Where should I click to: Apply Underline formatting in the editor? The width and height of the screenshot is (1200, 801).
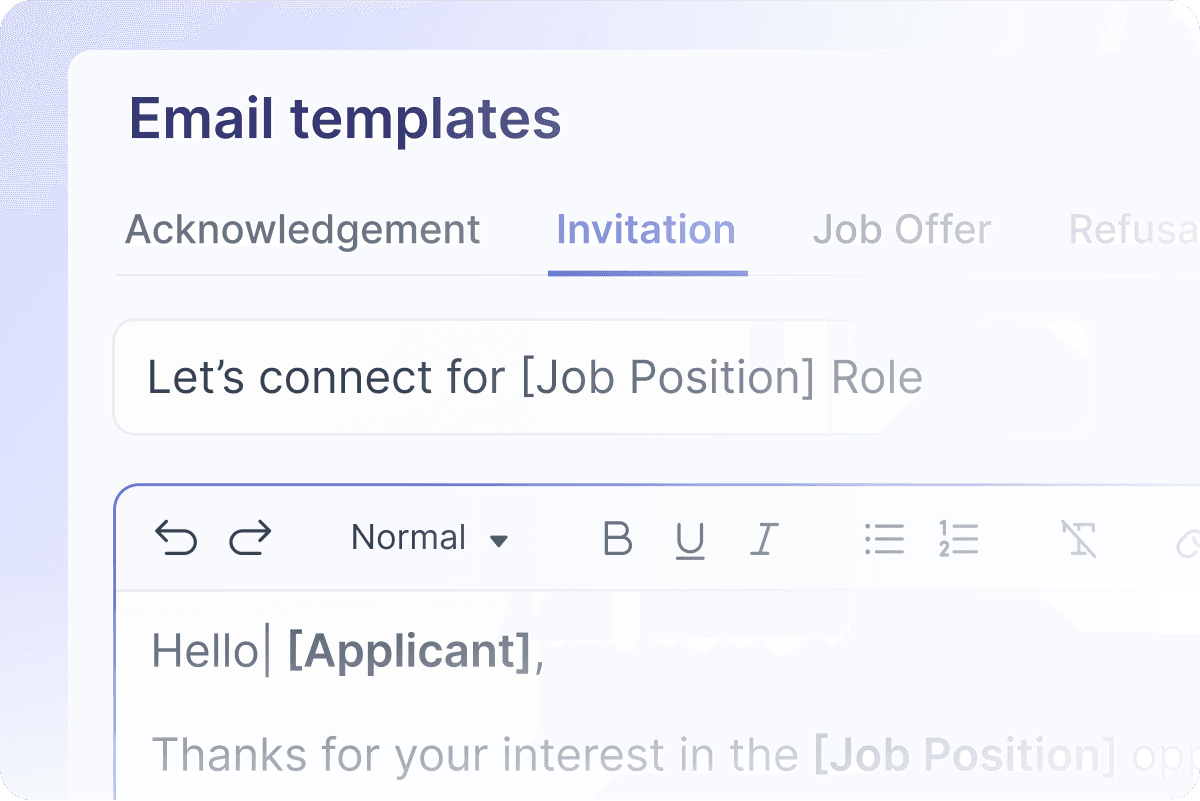(x=690, y=539)
